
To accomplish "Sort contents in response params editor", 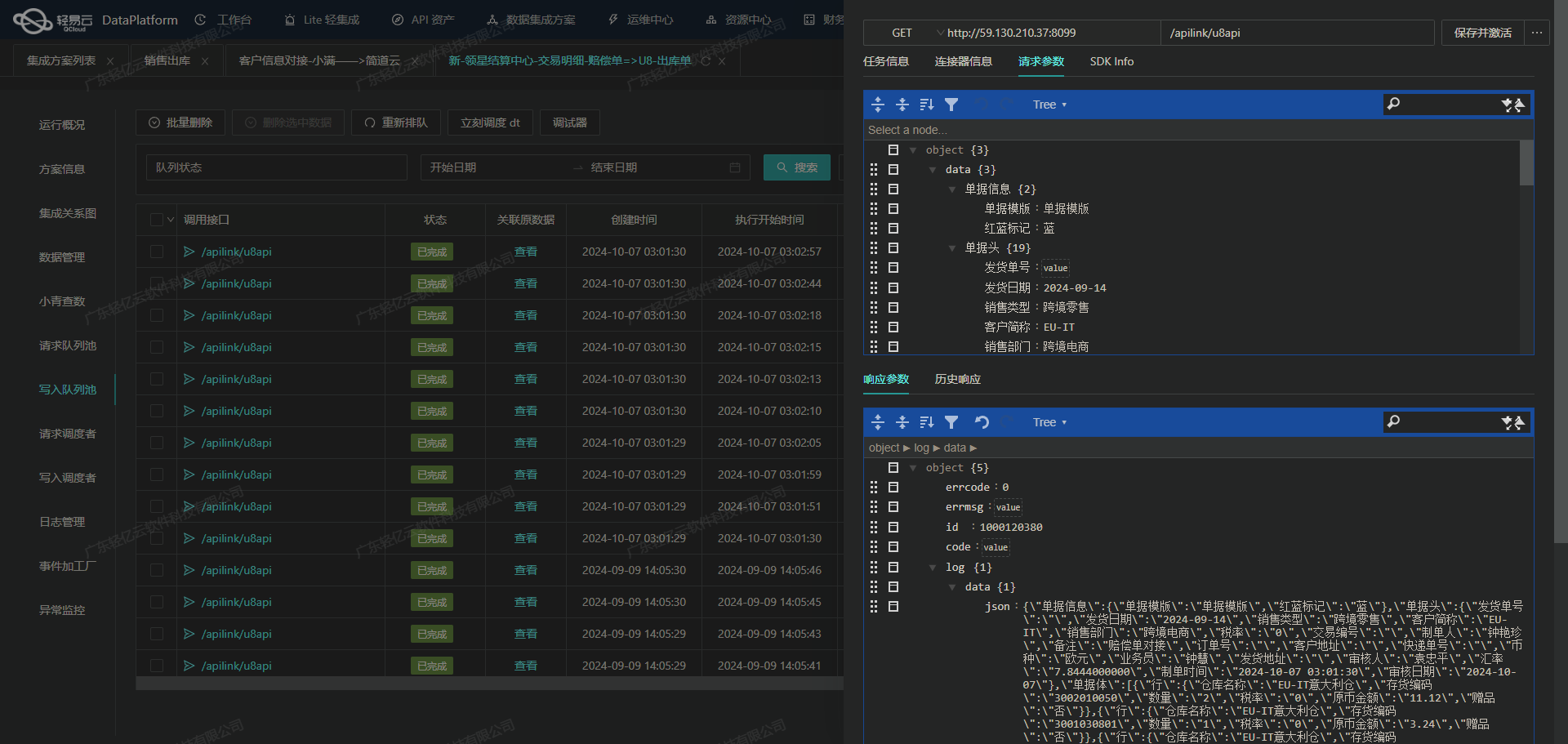I will pos(927,422).
